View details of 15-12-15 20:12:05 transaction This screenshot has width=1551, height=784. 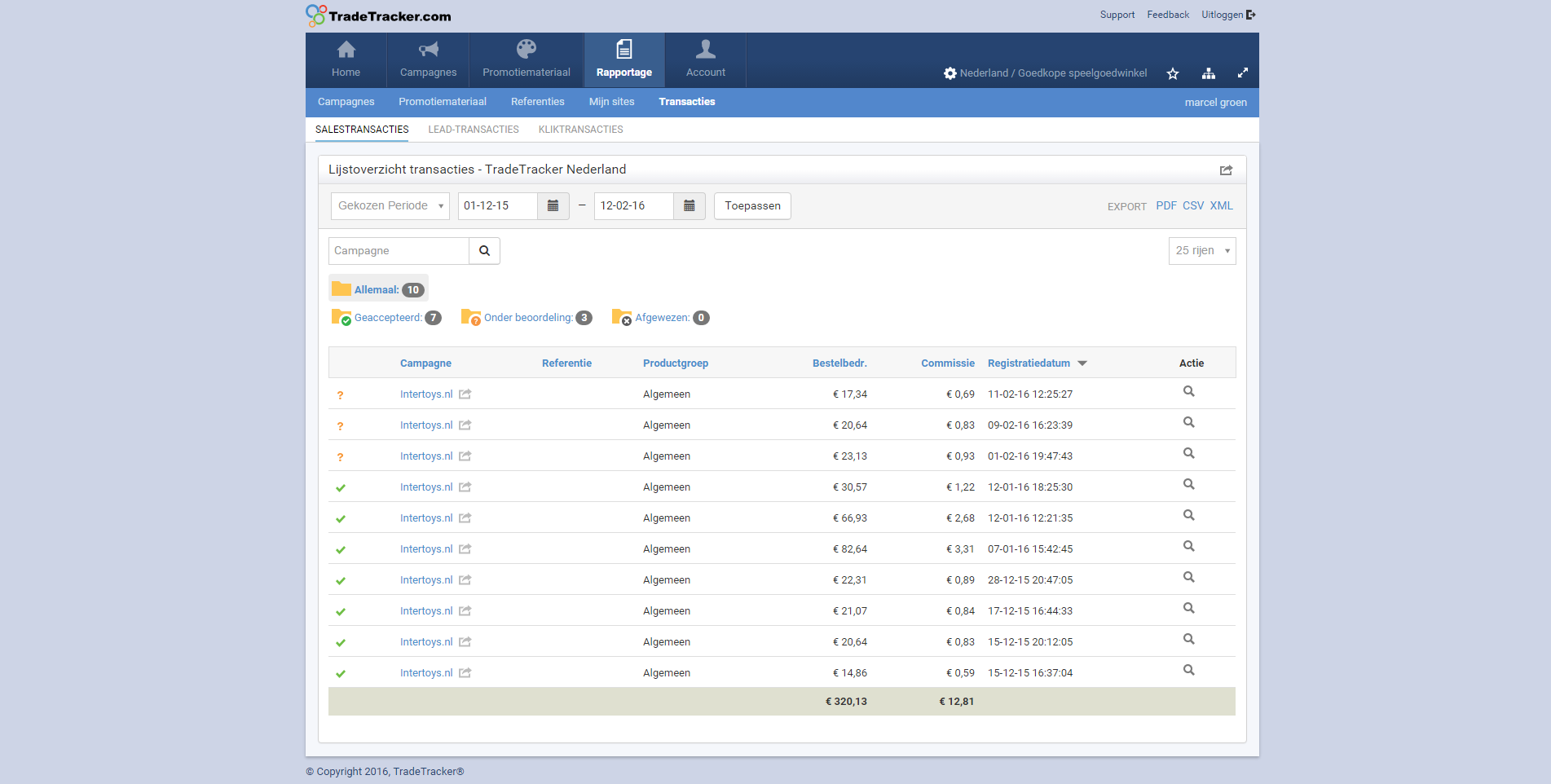point(1189,639)
